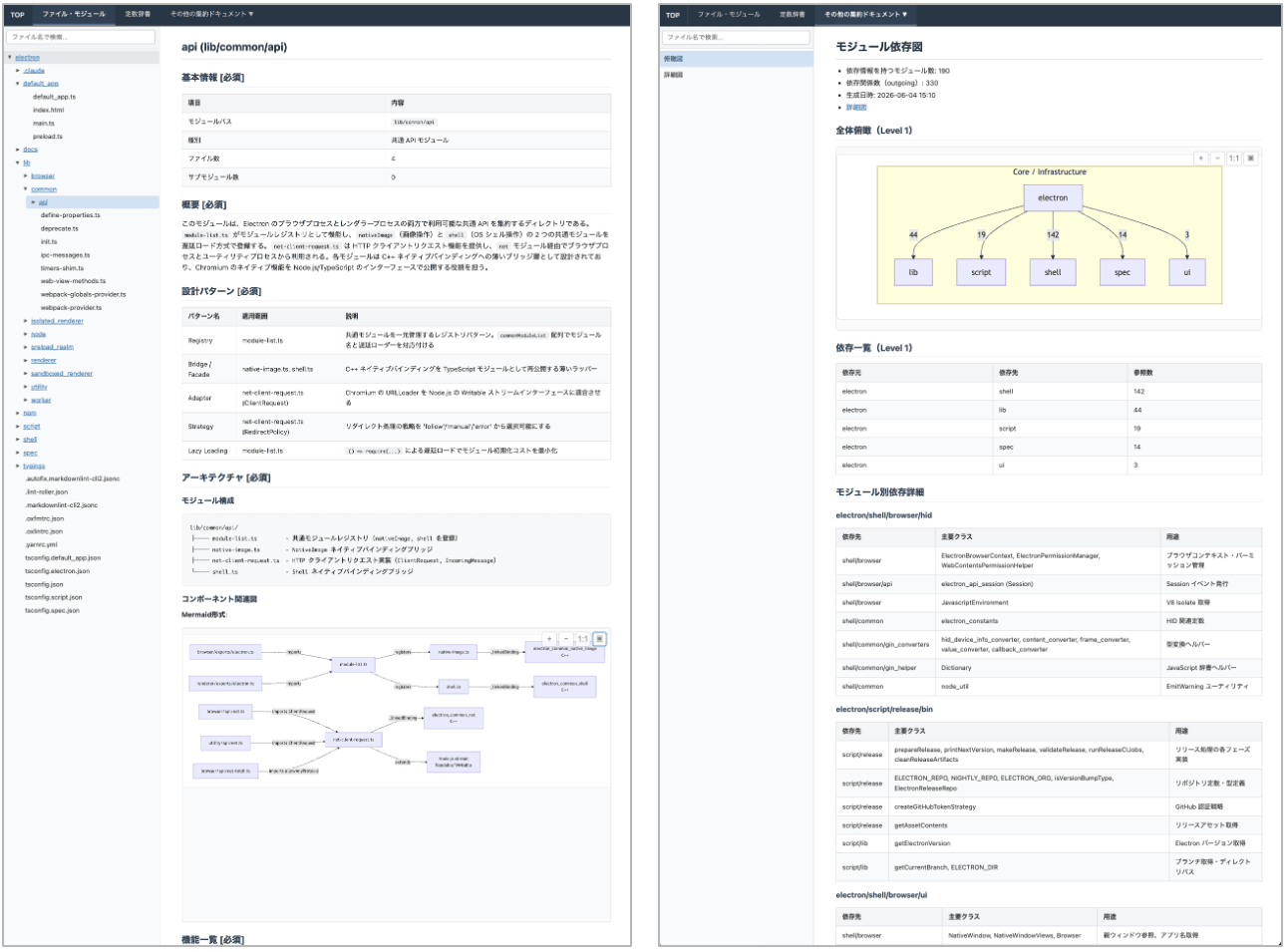Open the shell folder link in file tree
Screen dimensions: 1288x952
(x=30, y=440)
